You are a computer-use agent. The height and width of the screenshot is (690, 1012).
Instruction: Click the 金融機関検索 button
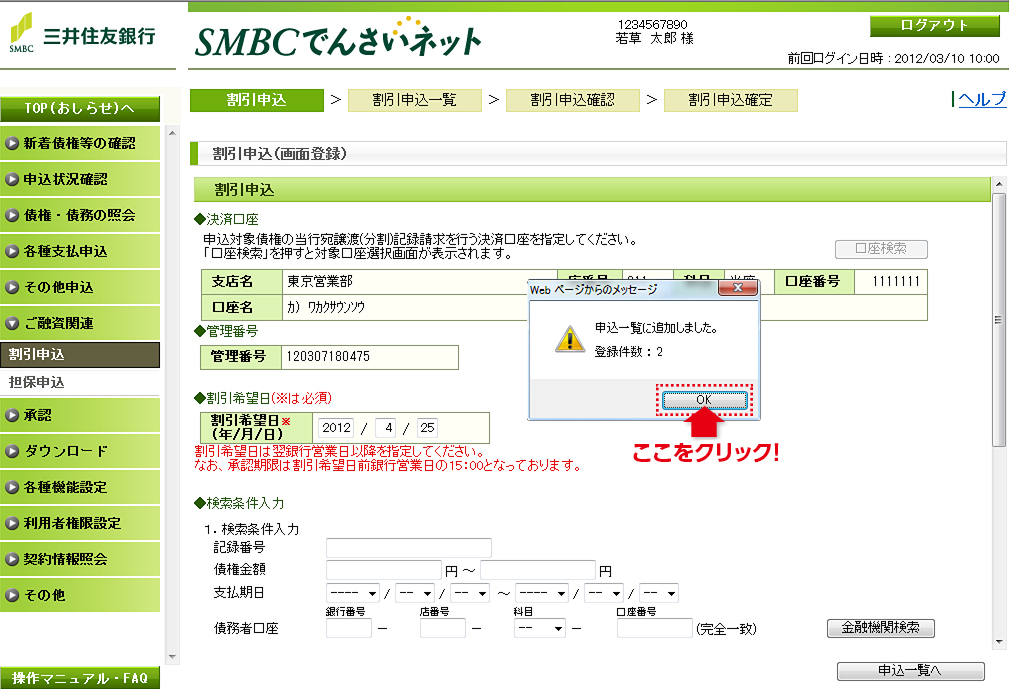(881, 628)
